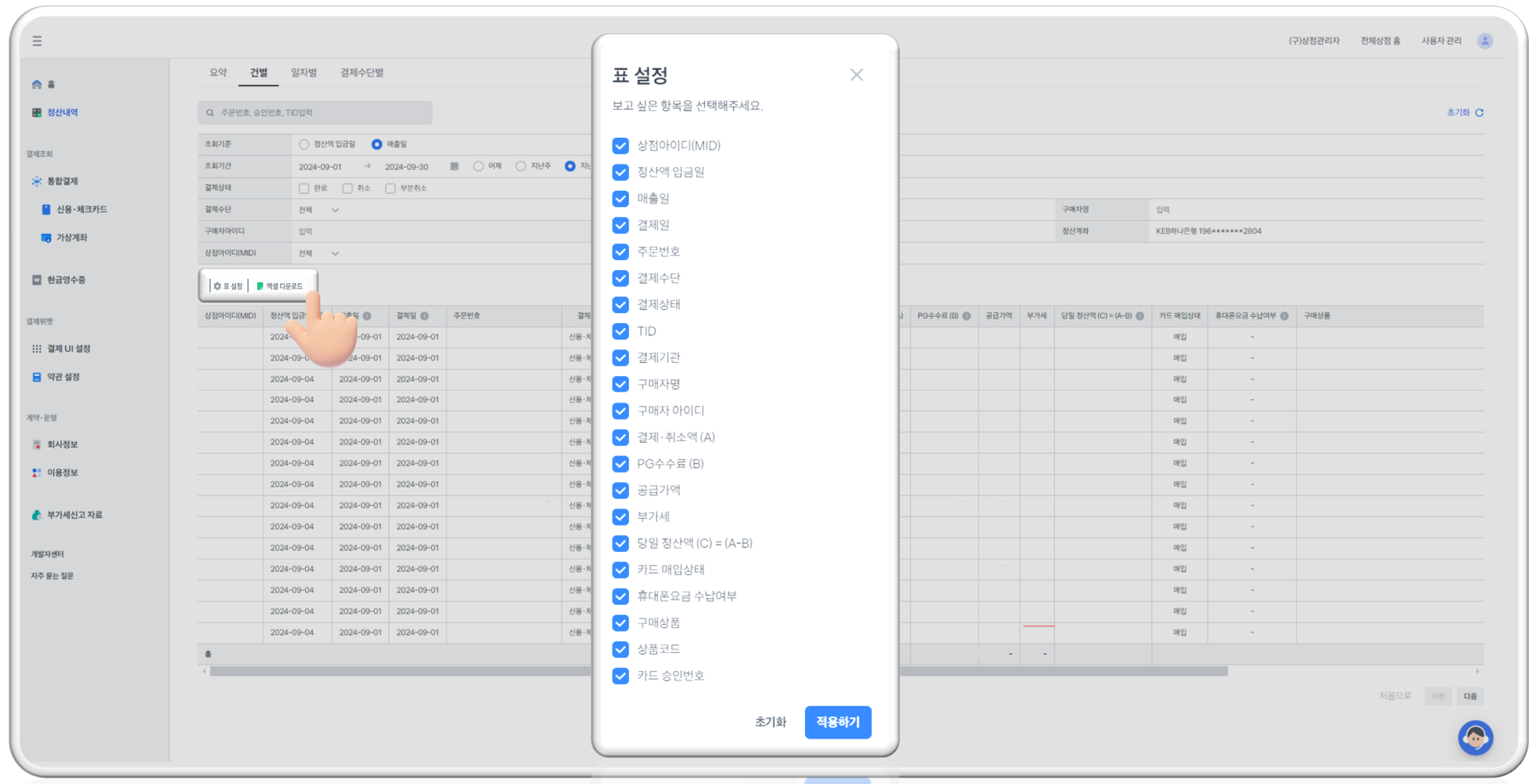Click the horizontal table scrollbar

click(402, 671)
